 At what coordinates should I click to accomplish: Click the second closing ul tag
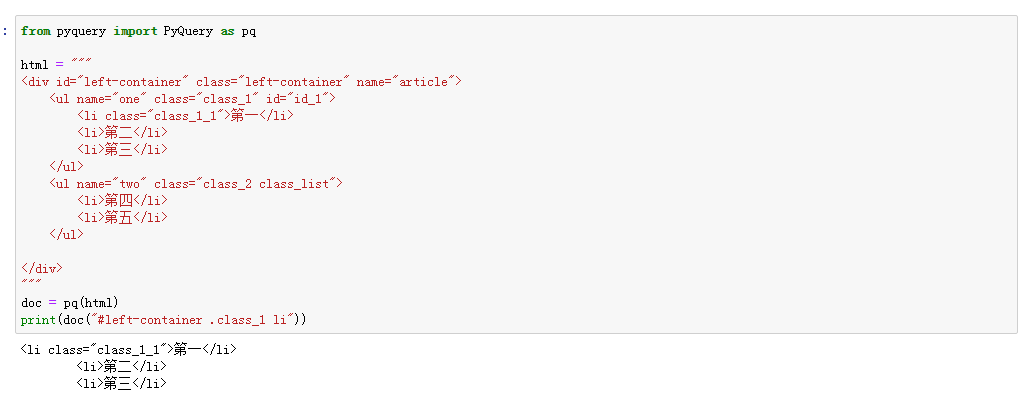66,234
